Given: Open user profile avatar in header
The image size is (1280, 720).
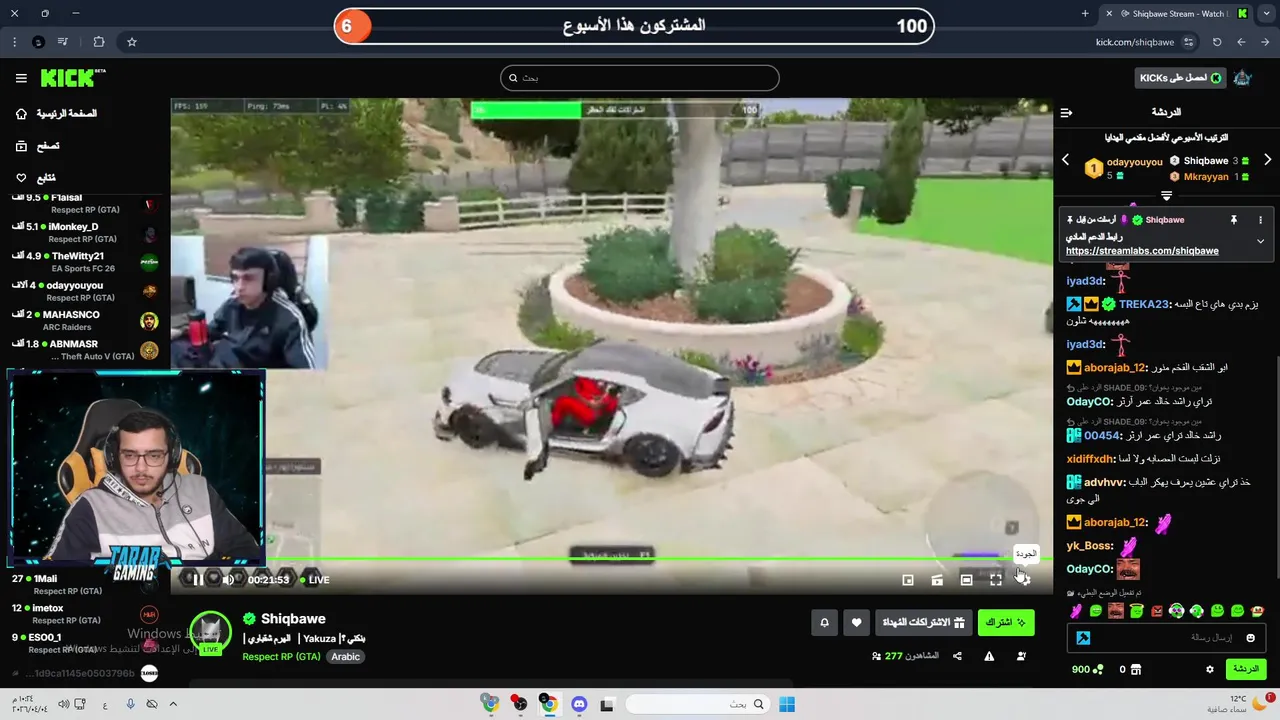Looking at the screenshot, I should point(1243,78).
